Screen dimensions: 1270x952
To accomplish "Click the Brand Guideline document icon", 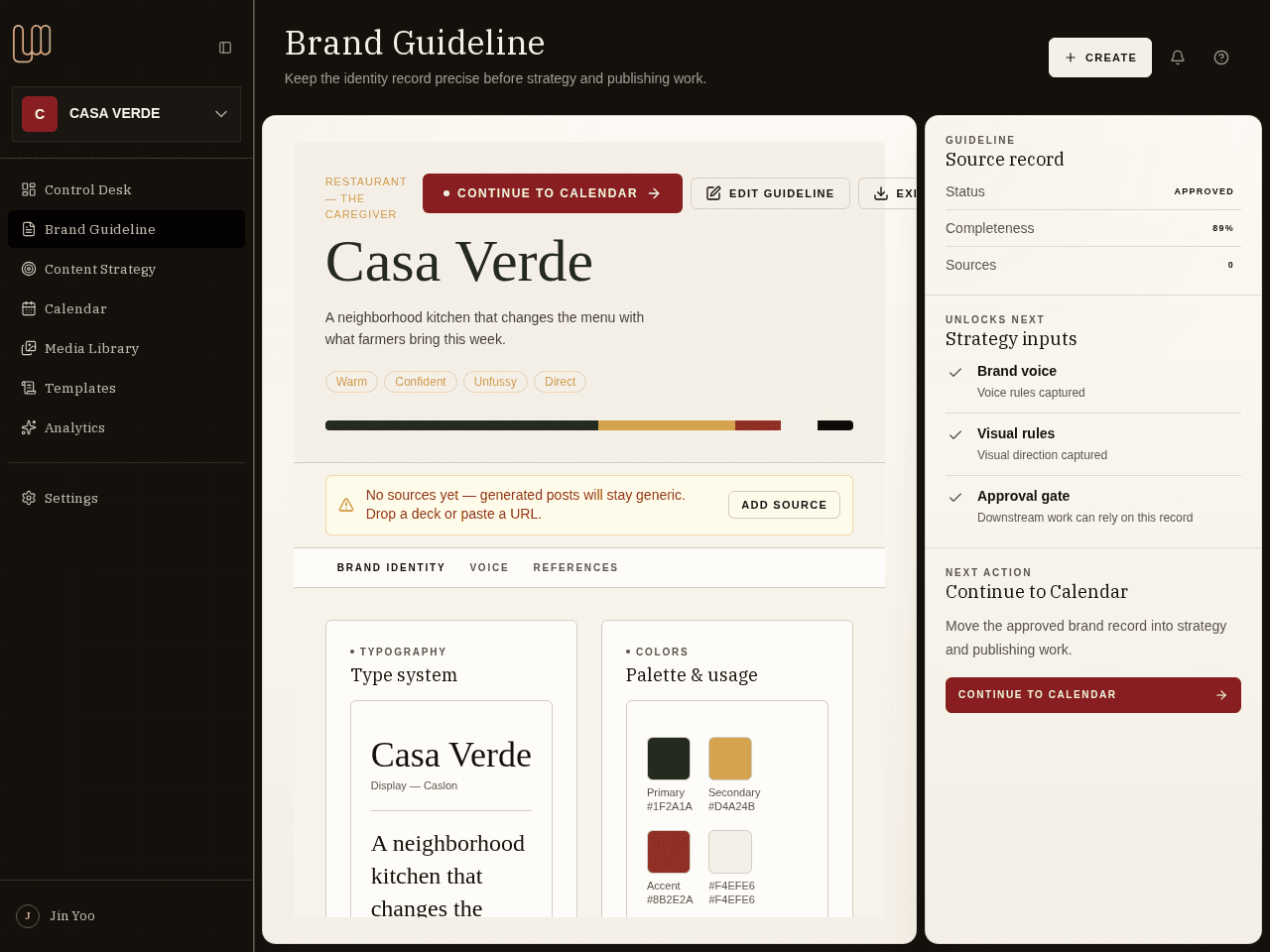I will (x=29, y=229).
